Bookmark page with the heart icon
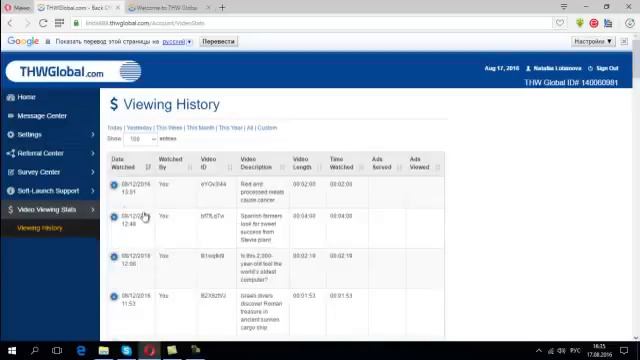 coord(560,23)
